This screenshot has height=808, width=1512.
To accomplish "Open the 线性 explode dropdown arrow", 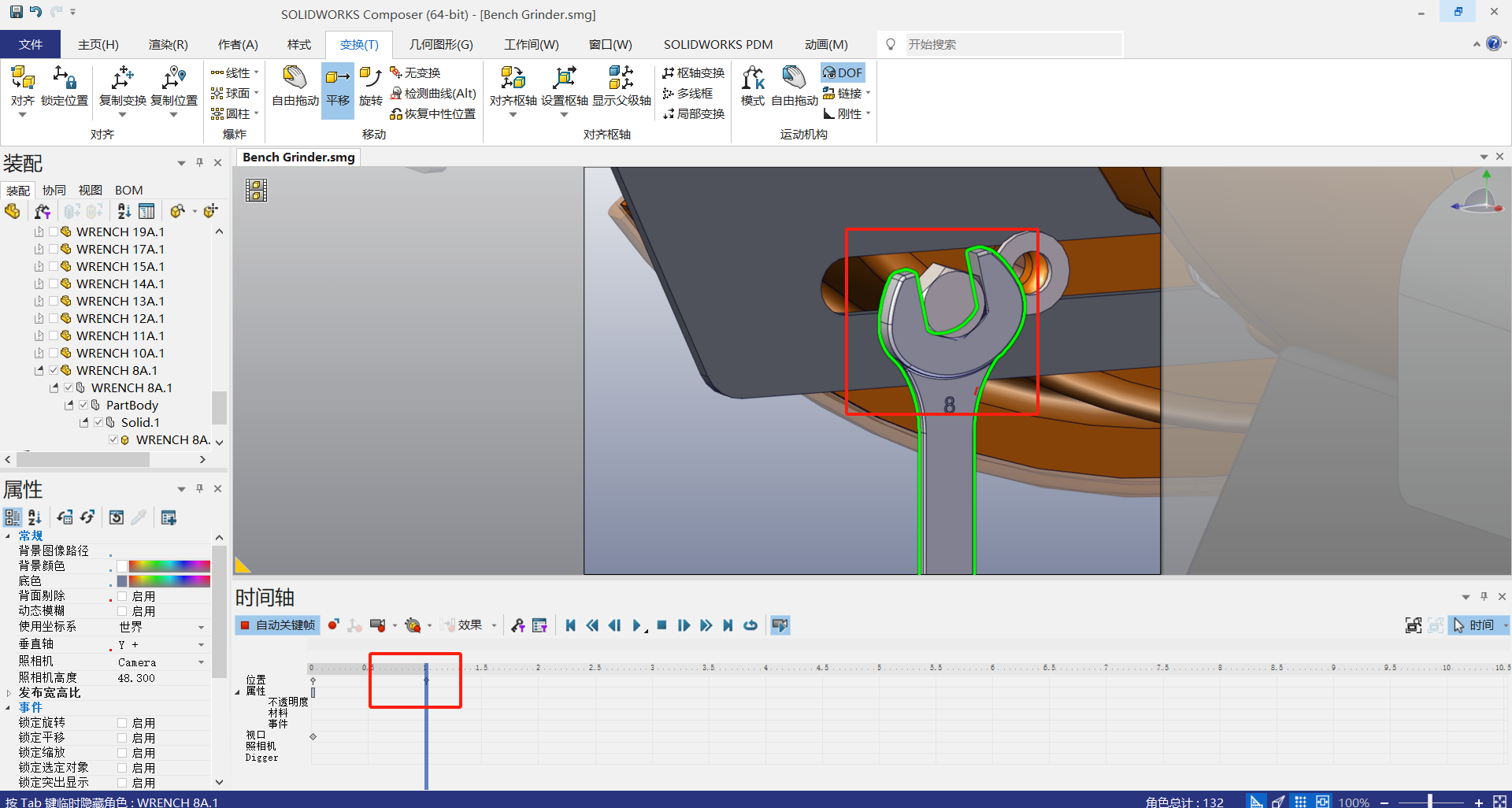I will coord(256,72).
